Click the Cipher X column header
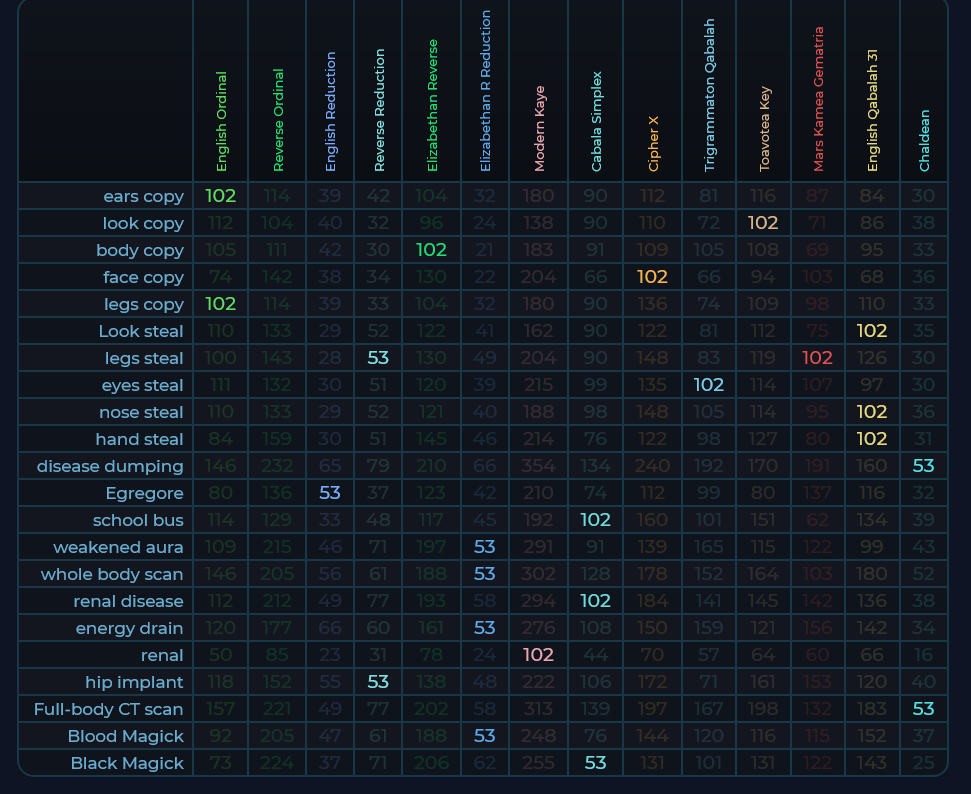This screenshot has width=971, height=794. [653, 143]
